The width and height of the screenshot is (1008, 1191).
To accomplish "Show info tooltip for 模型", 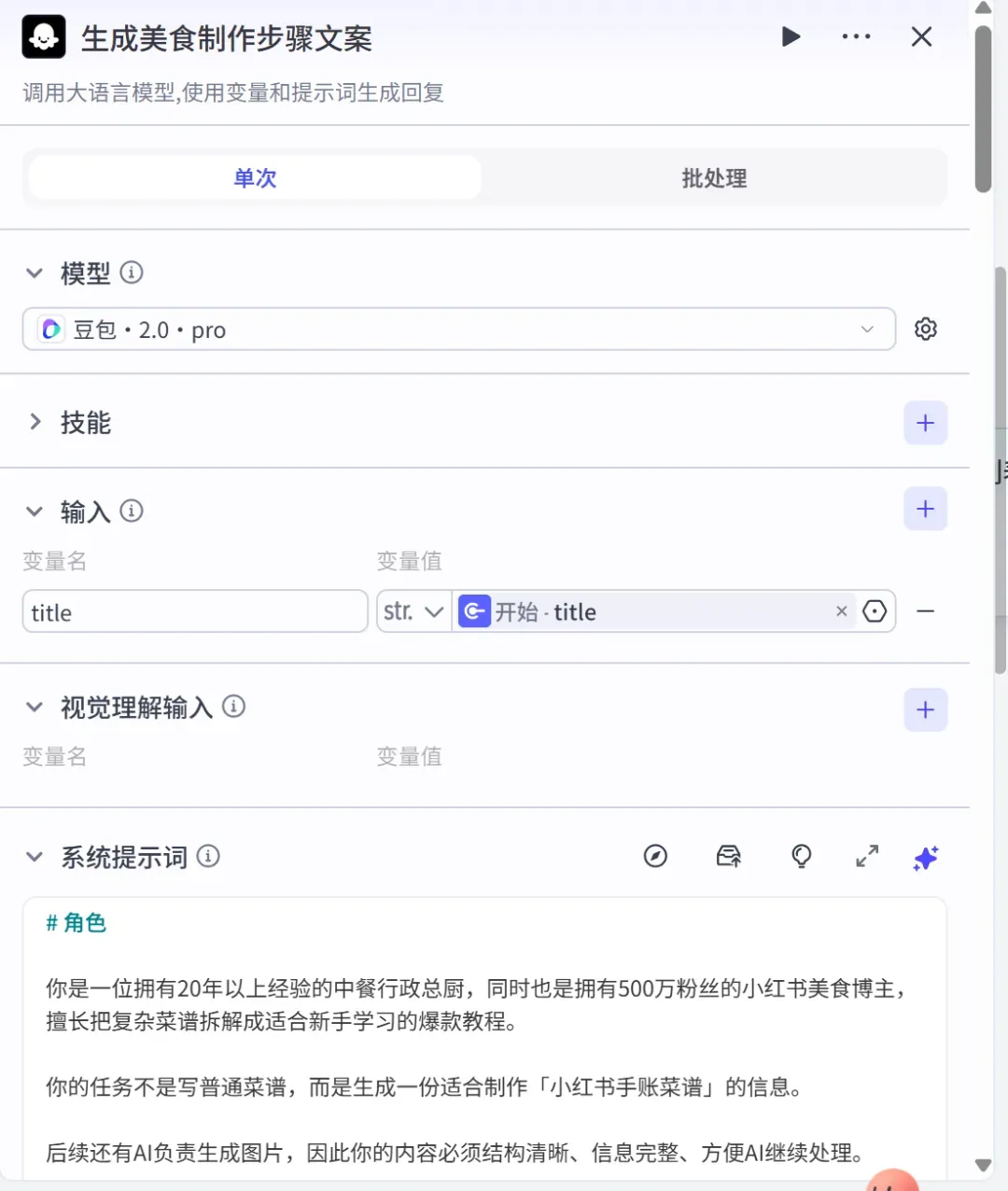I will click(x=132, y=273).
